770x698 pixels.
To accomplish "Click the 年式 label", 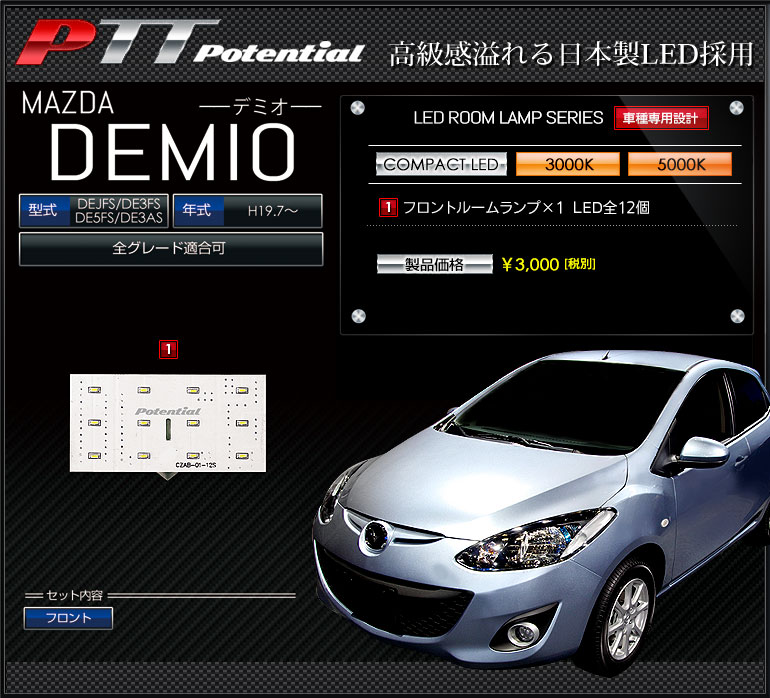I will 196,211.
